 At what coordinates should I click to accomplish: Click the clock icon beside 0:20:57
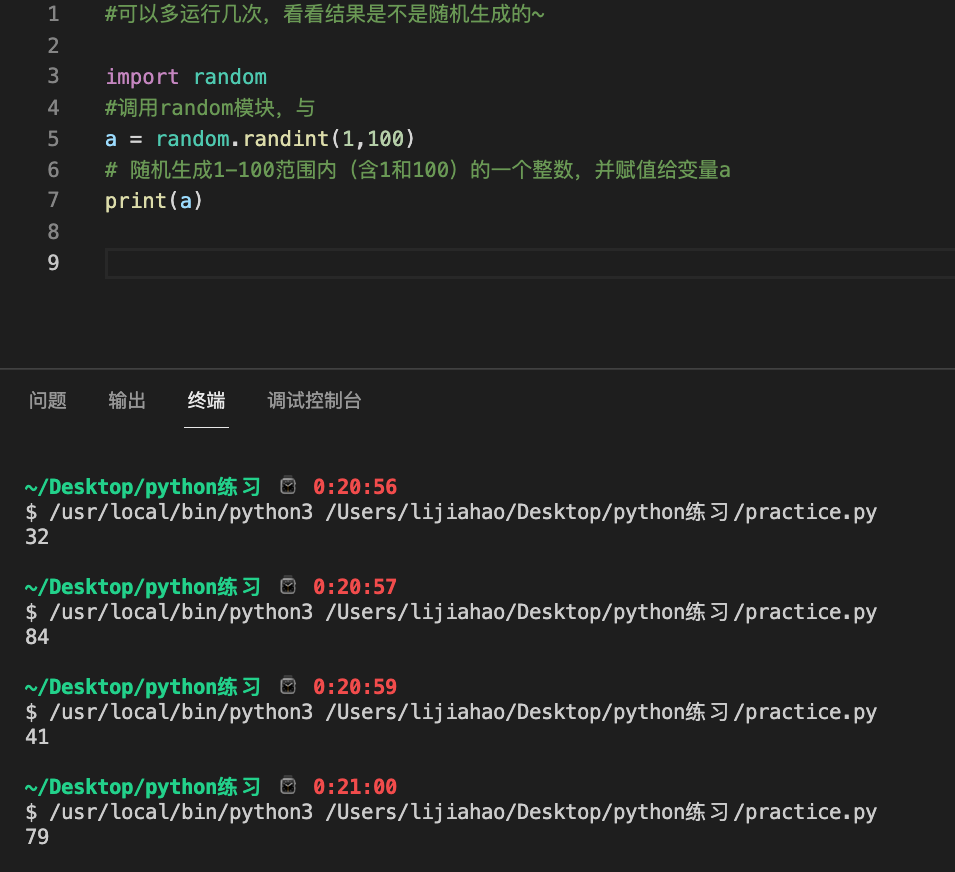(x=287, y=585)
